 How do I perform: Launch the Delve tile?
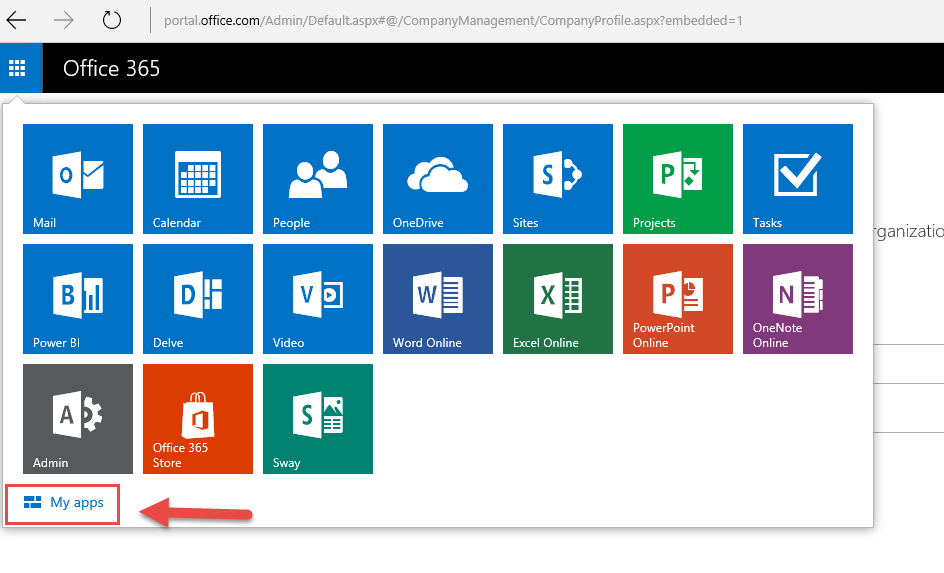[197, 299]
